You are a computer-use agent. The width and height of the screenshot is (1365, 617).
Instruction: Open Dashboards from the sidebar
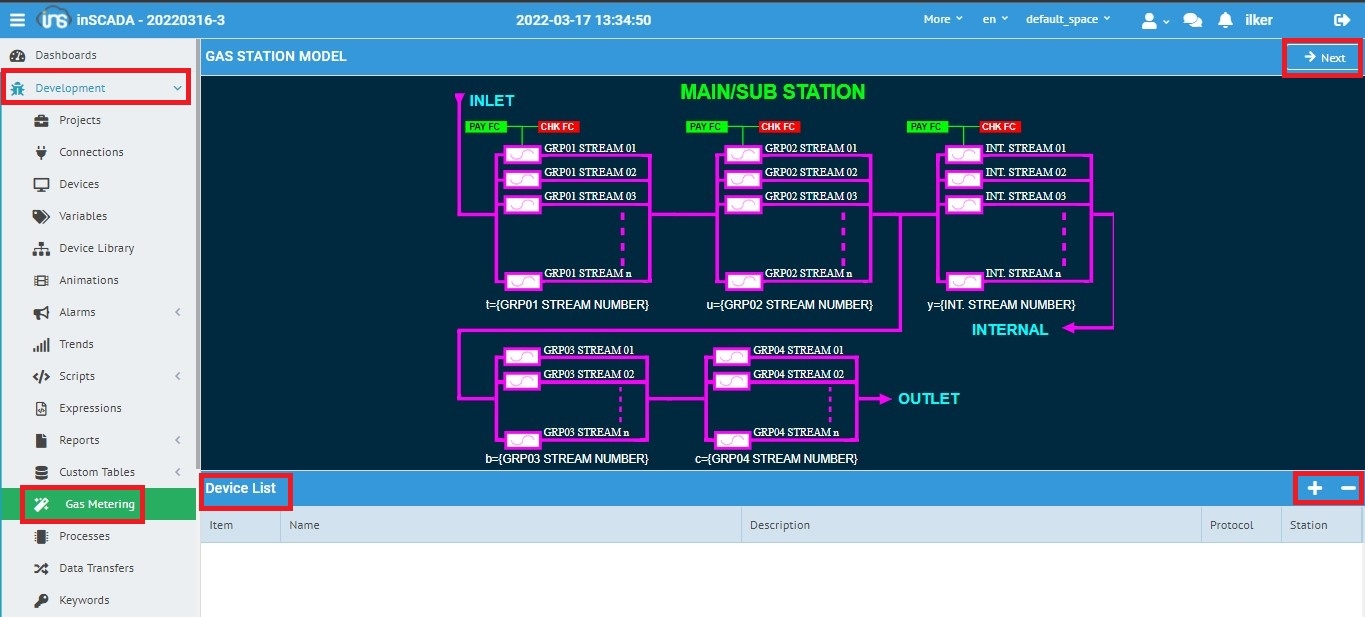point(66,55)
